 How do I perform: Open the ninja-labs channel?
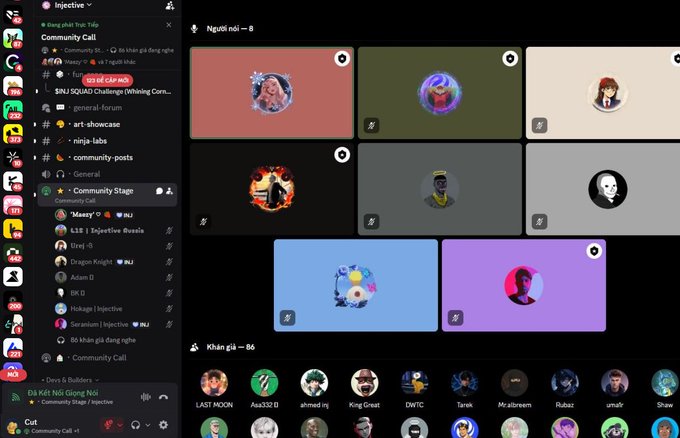click(107, 141)
